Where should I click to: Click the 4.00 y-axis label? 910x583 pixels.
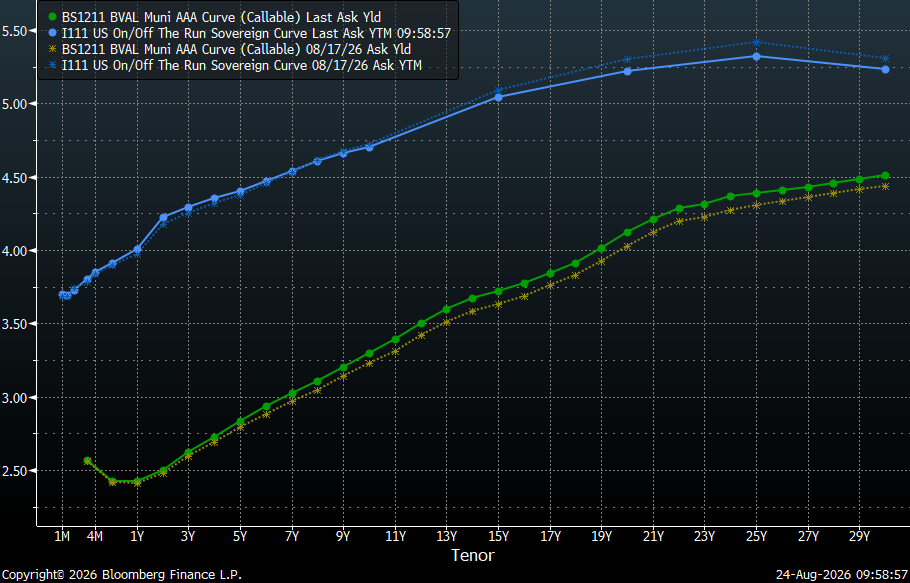15,251
